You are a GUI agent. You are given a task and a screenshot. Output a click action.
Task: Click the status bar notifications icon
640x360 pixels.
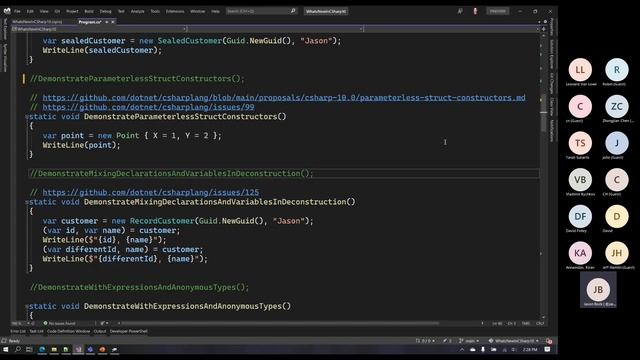[549, 341]
